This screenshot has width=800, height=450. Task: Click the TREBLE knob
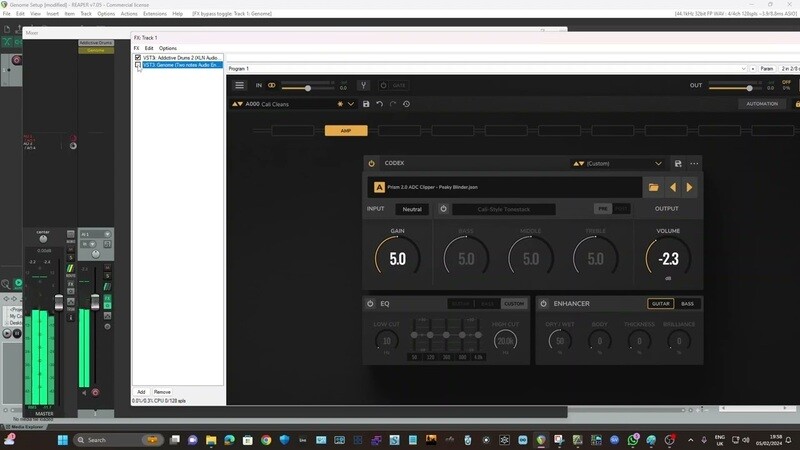tap(595, 259)
